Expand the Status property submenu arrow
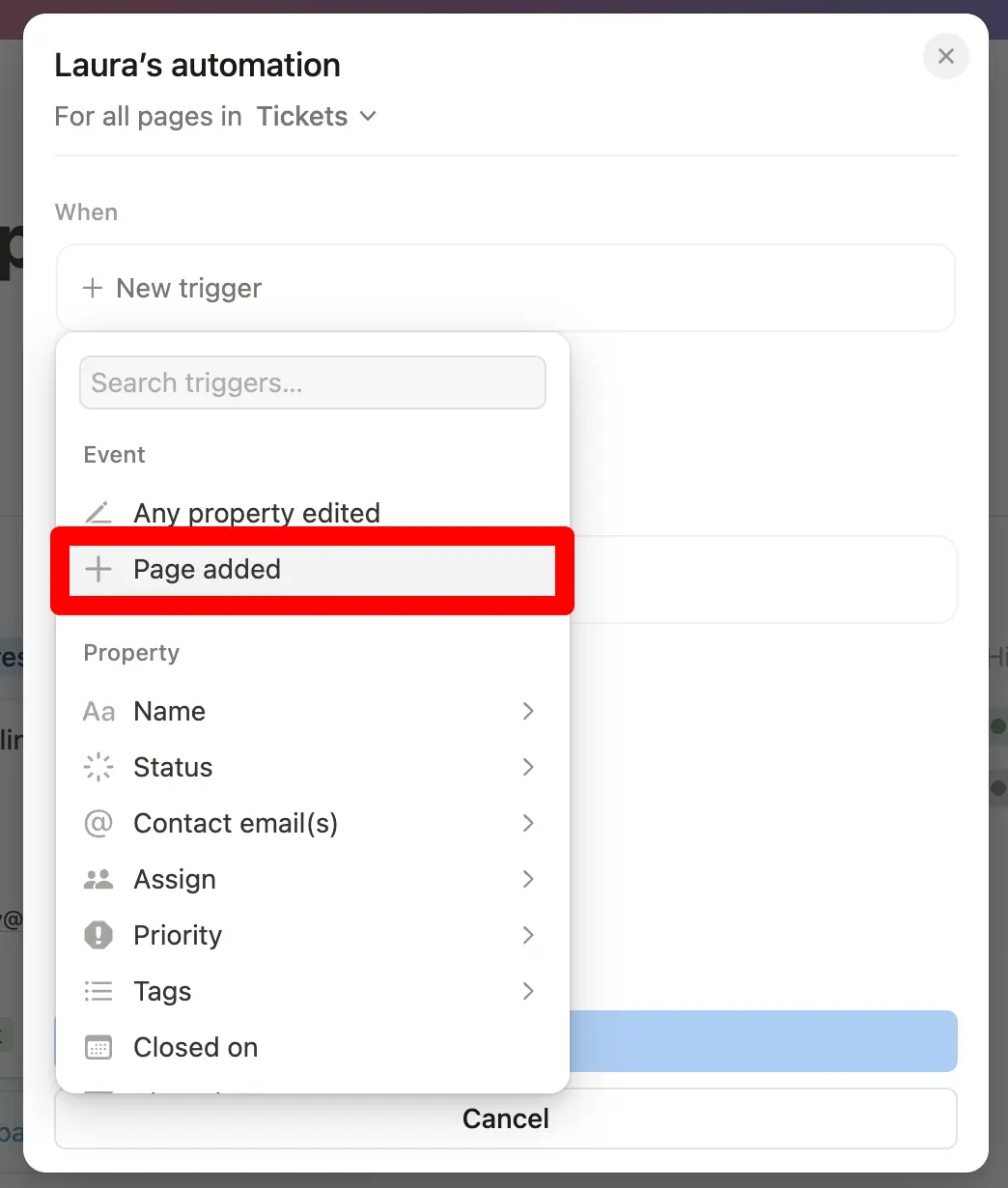 pyautogui.click(x=528, y=768)
